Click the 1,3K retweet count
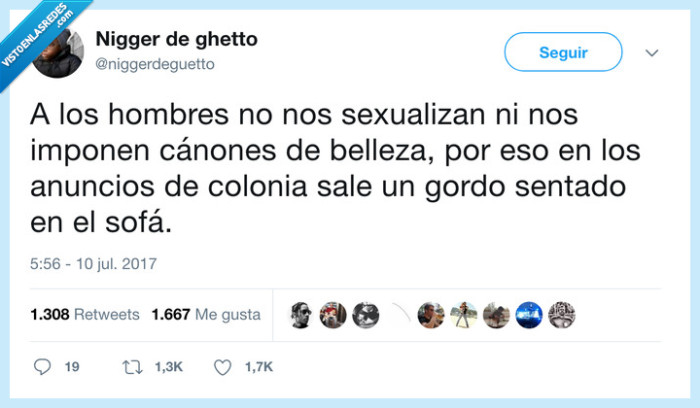 pyautogui.click(x=169, y=367)
